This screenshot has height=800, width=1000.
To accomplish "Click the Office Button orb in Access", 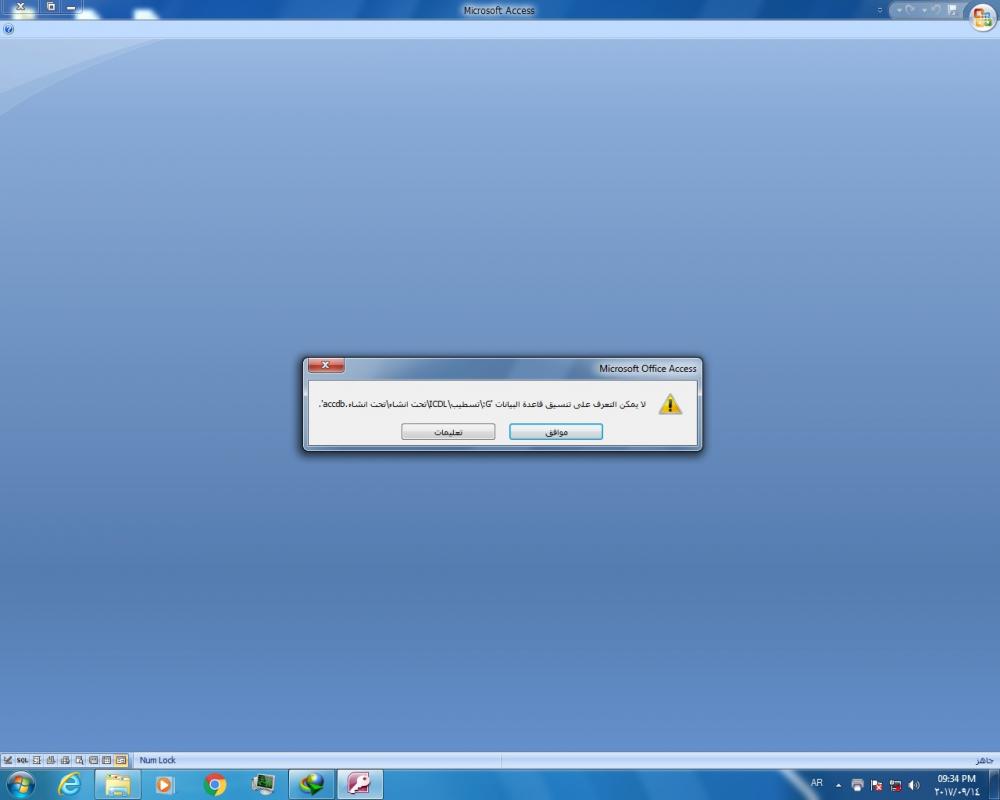I will 983,17.
